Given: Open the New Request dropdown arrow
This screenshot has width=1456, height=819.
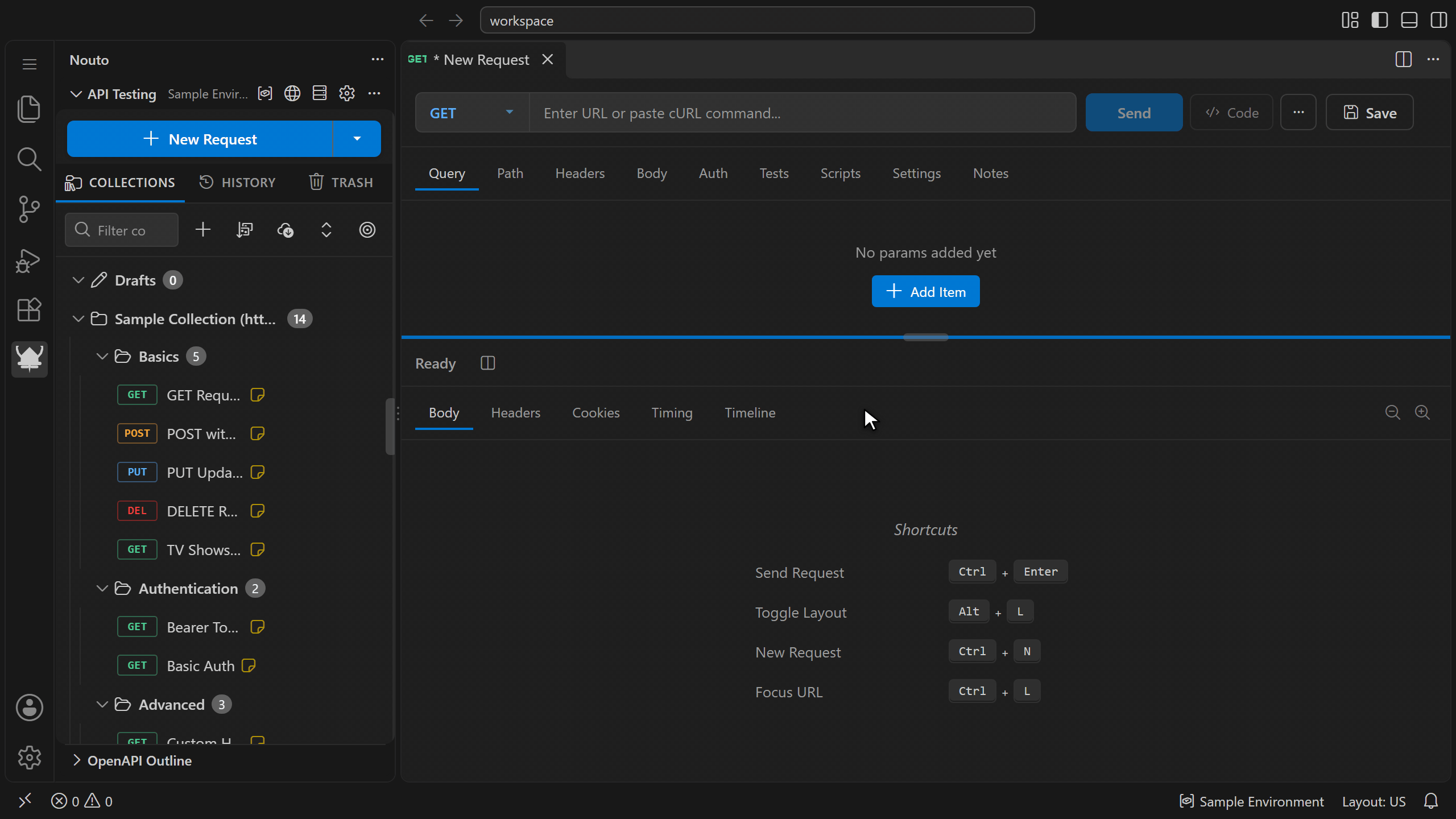Looking at the screenshot, I should point(357,139).
